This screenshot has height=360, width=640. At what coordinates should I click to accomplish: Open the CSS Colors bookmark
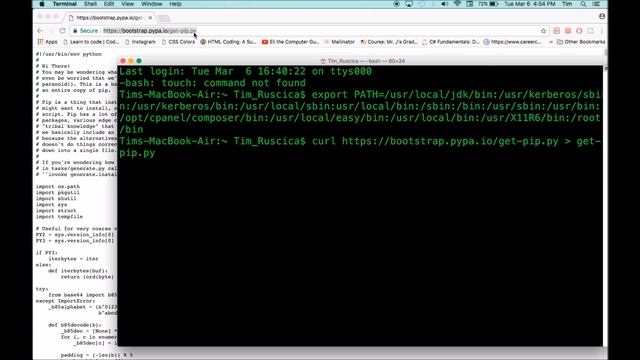[178, 42]
